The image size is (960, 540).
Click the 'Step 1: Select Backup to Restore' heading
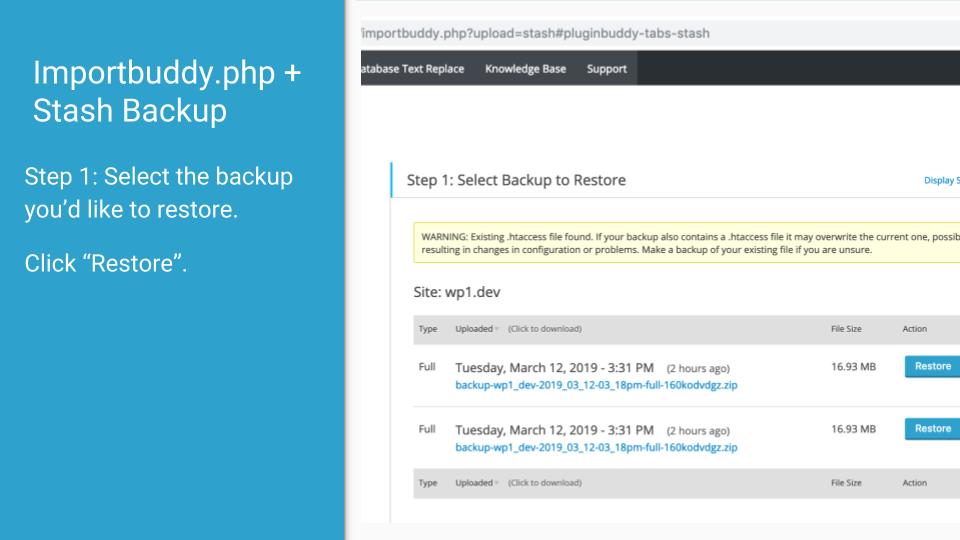516,180
